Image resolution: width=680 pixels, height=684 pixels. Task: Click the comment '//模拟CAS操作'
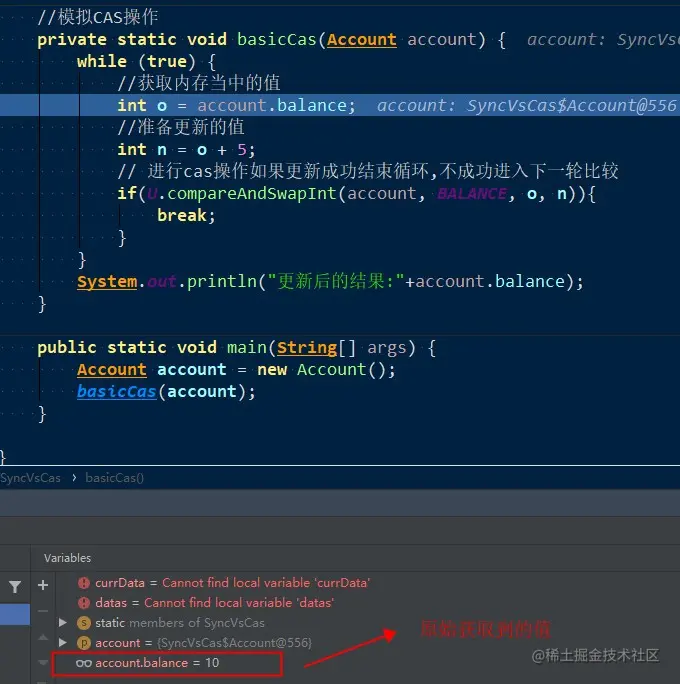tap(98, 17)
